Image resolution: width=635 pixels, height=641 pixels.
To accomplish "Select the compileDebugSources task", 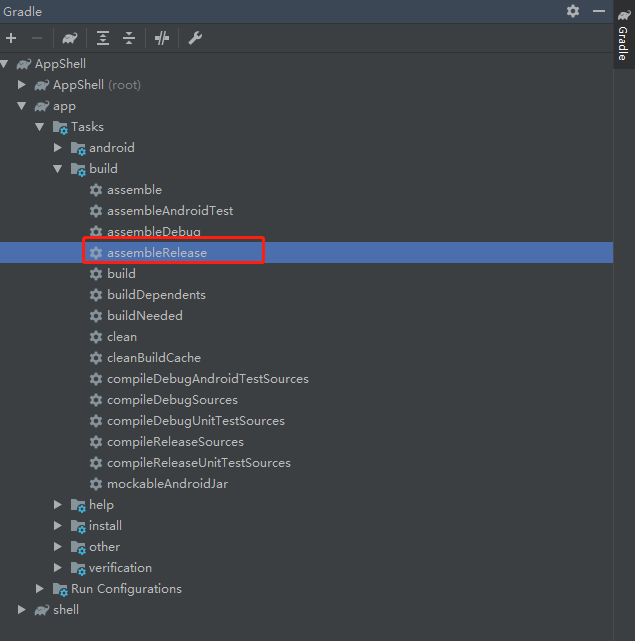I will click(x=172, y=400).
